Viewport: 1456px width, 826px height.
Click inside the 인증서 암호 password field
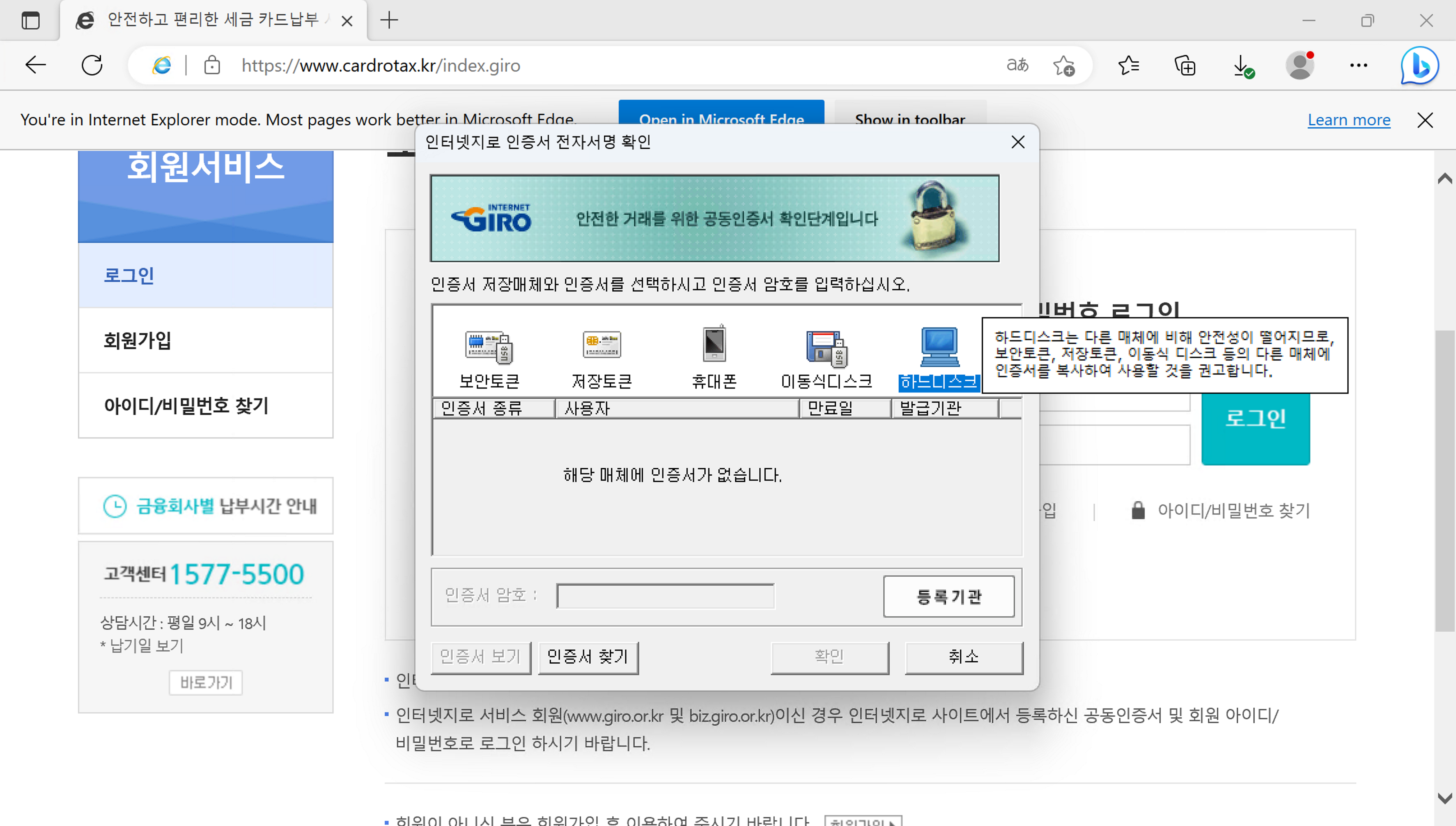(665, 596)
